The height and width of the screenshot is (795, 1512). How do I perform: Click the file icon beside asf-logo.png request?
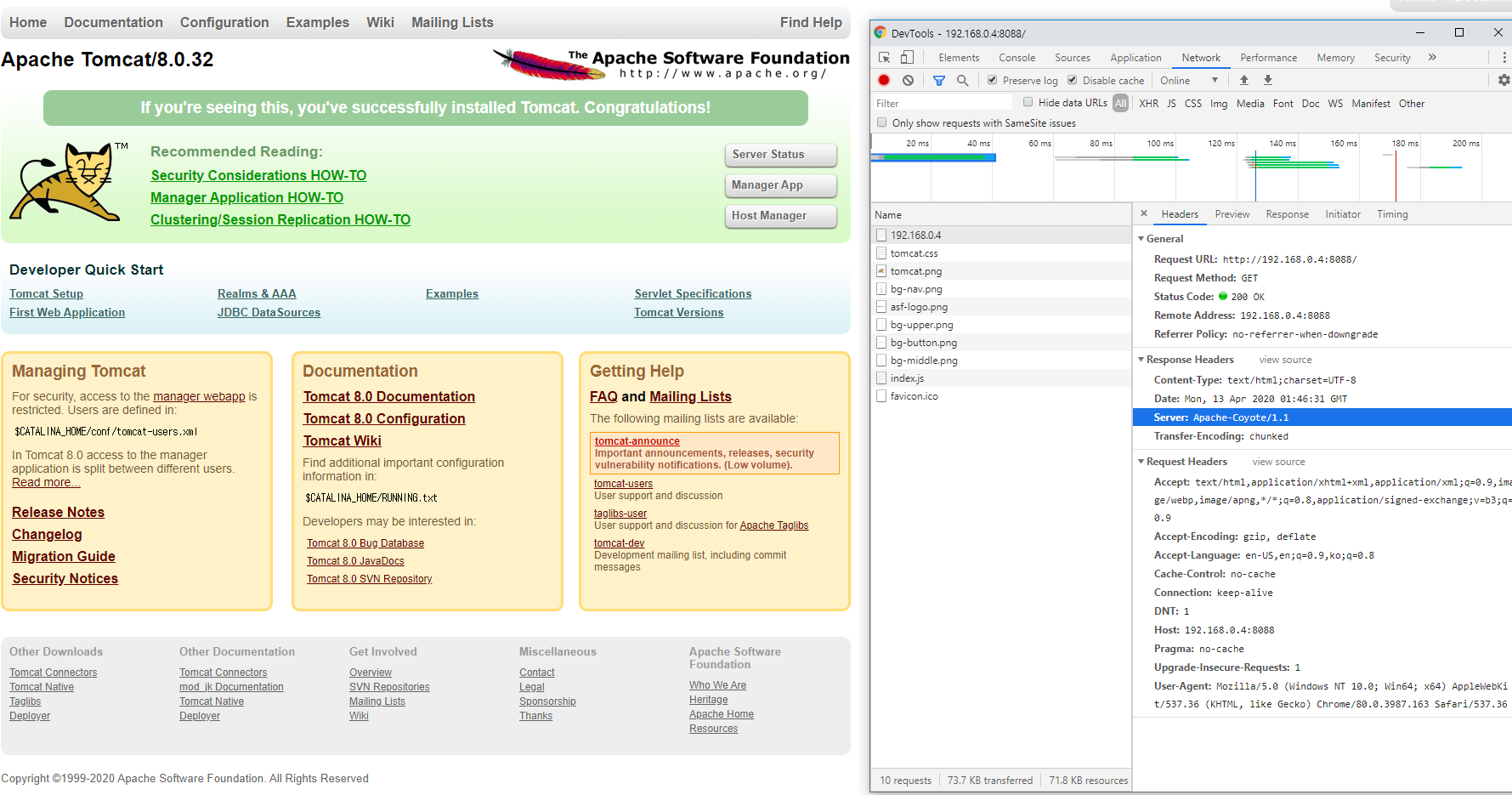[881, 307]
